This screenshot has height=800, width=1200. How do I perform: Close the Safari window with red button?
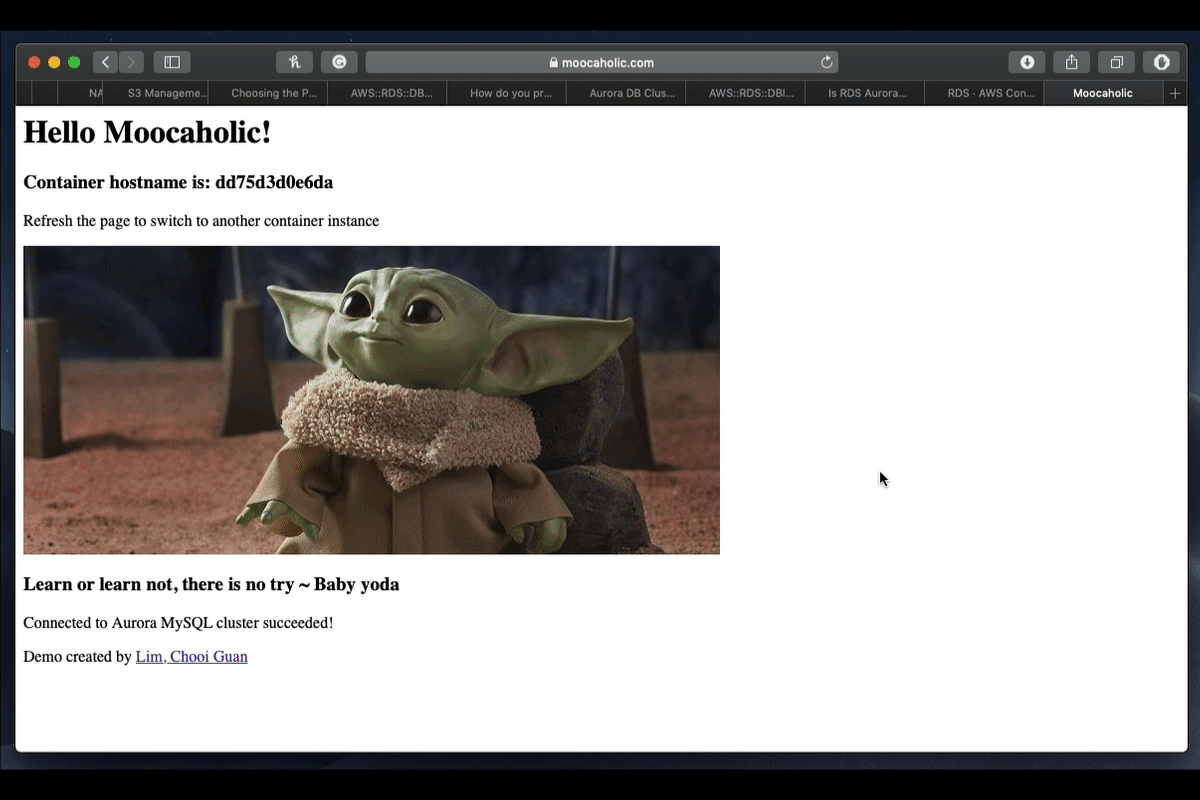[x=34, y=62]
